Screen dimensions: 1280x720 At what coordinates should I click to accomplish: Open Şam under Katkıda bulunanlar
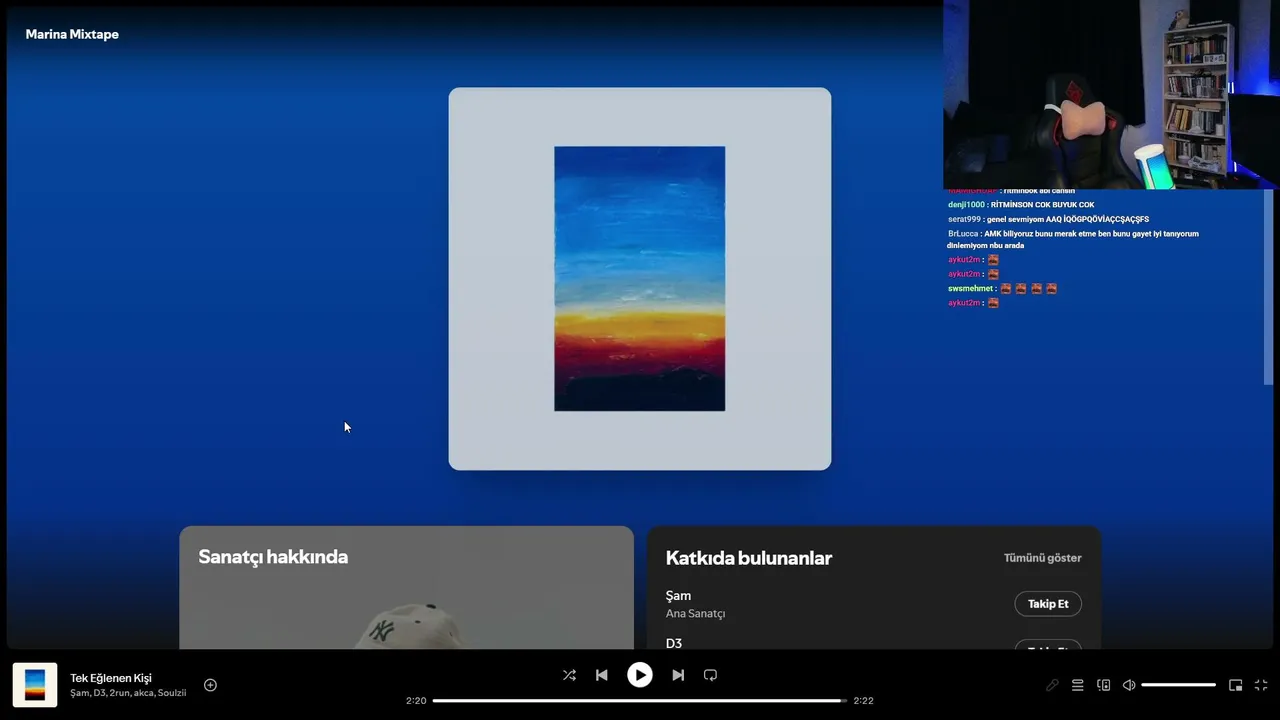[678, 596]
